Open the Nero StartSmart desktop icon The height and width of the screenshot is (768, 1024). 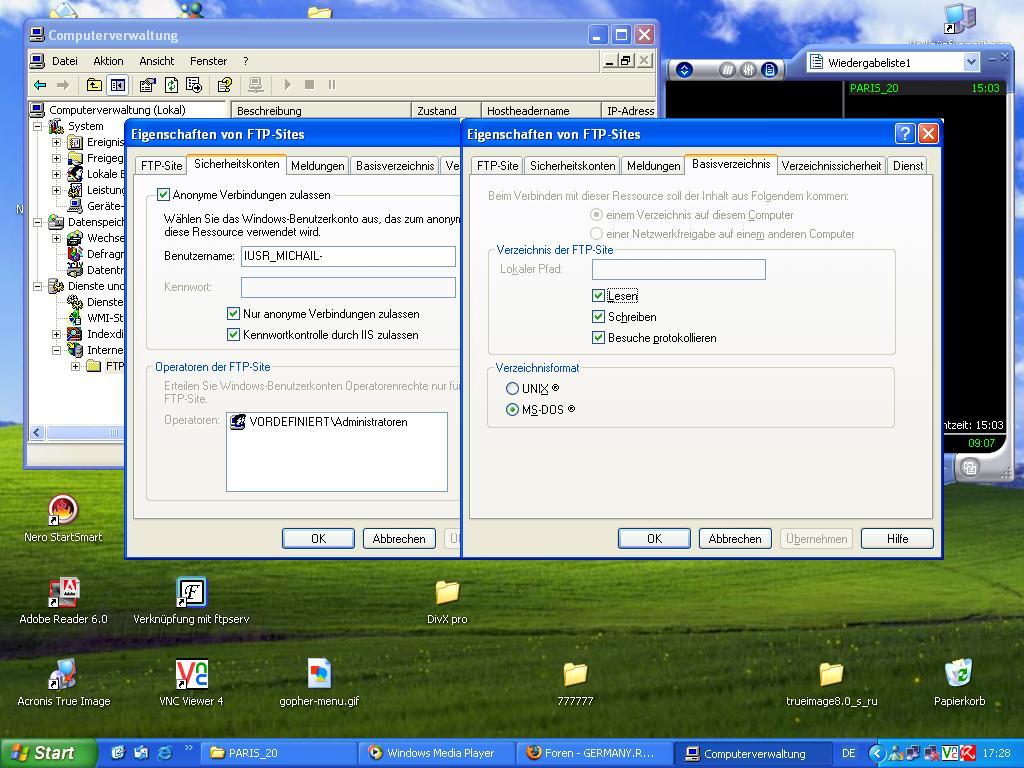click(63, 511)
